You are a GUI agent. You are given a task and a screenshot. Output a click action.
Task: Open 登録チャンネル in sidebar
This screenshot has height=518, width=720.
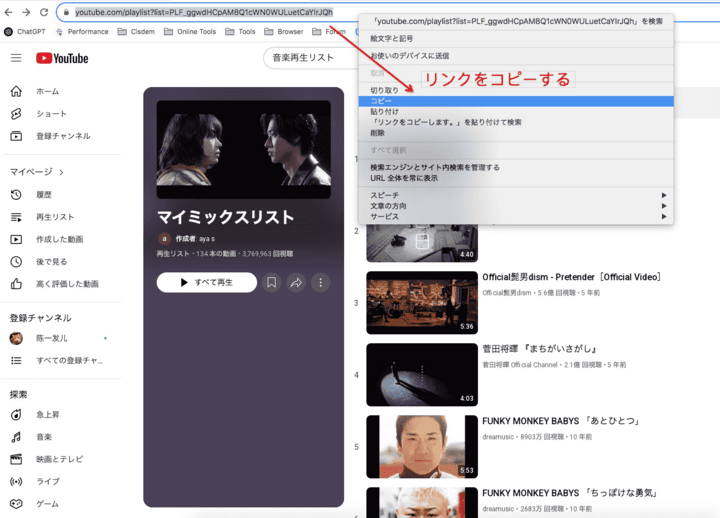(51, 136)
